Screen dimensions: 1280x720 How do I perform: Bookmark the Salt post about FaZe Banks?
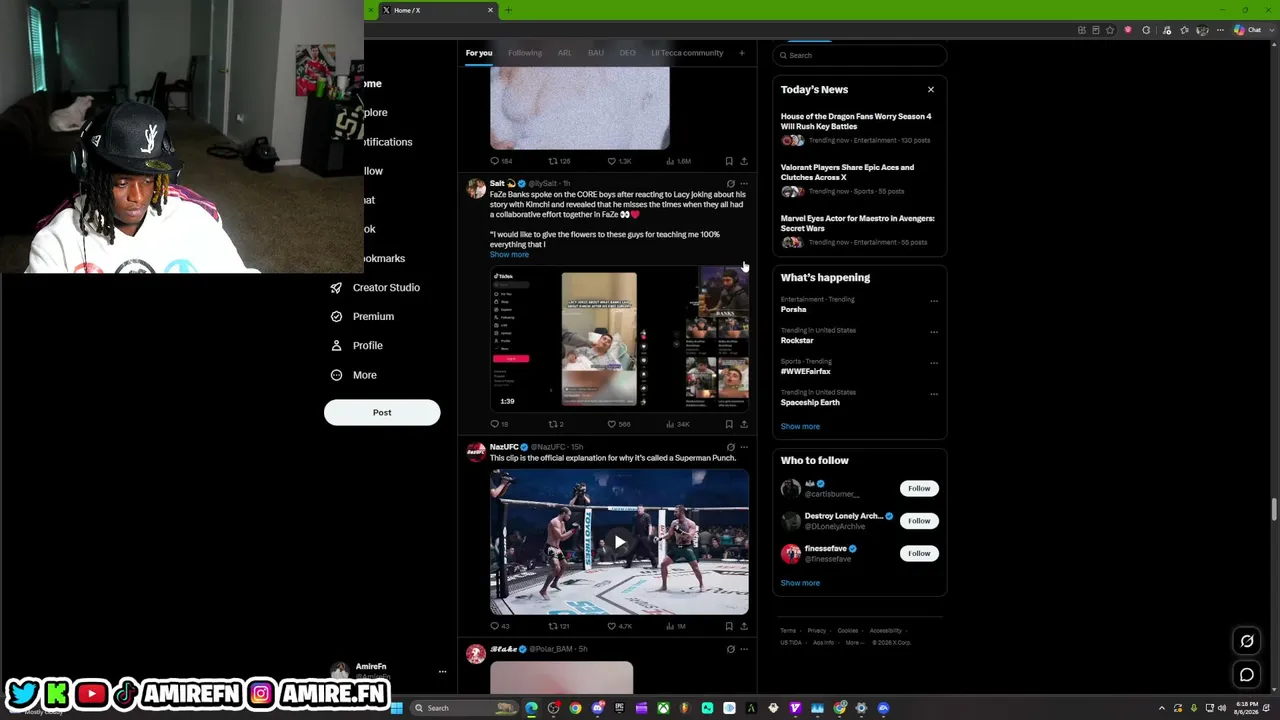tap(729, 424)
